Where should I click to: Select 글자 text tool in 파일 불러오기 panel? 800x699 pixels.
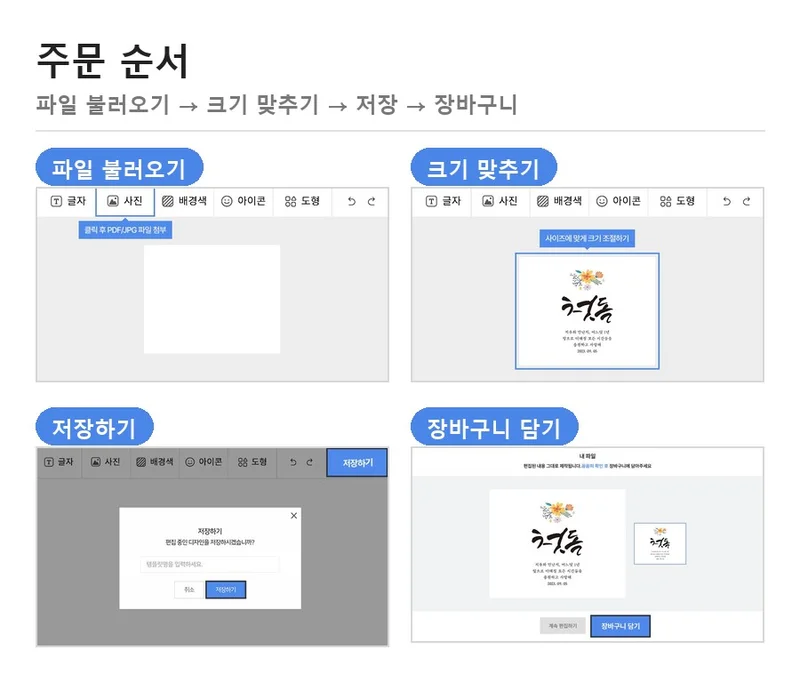click(68, 201)
